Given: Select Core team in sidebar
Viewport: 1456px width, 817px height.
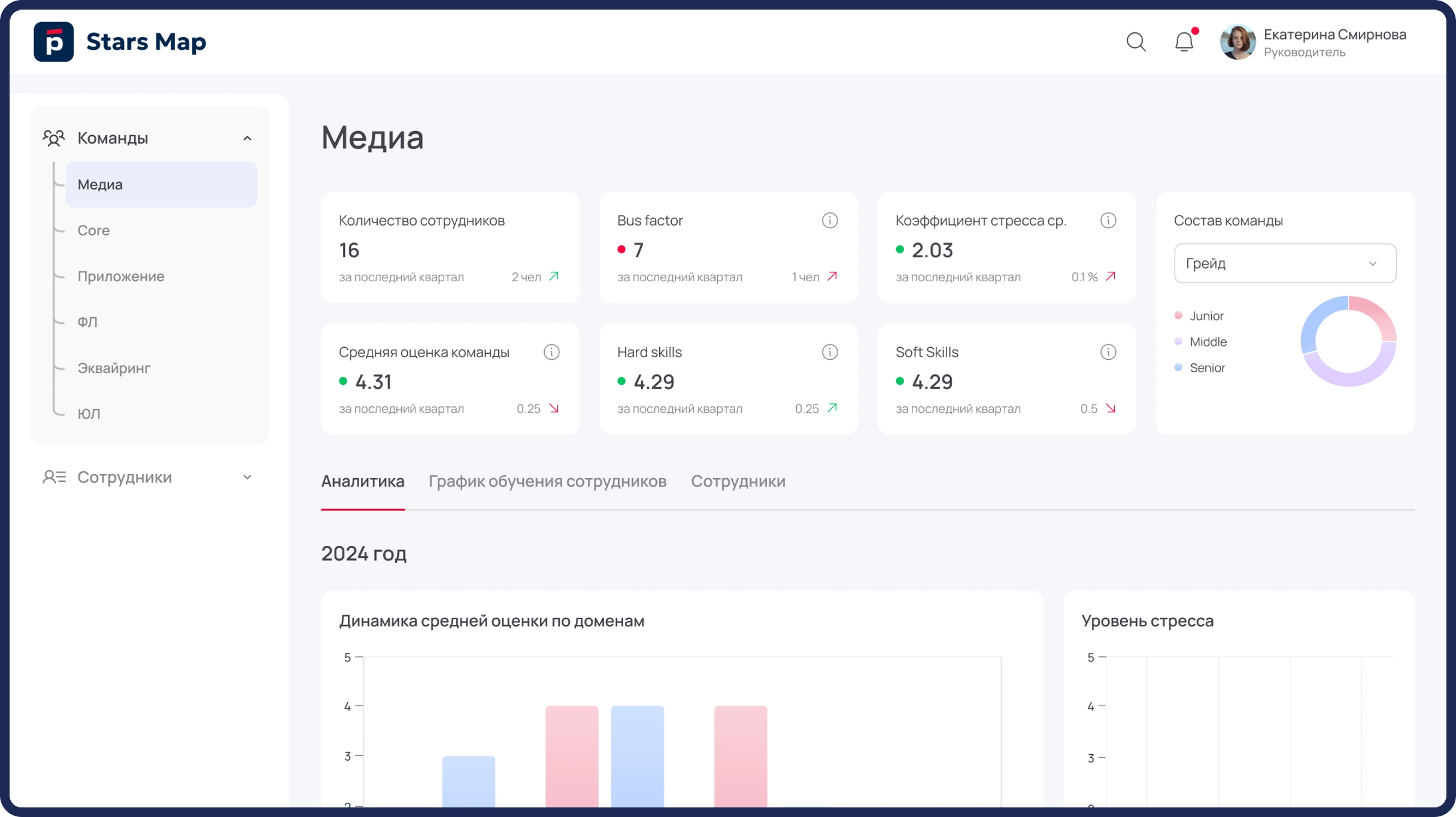Looking at the screenshot, I should pyautogui.click(x=93, y=230).
